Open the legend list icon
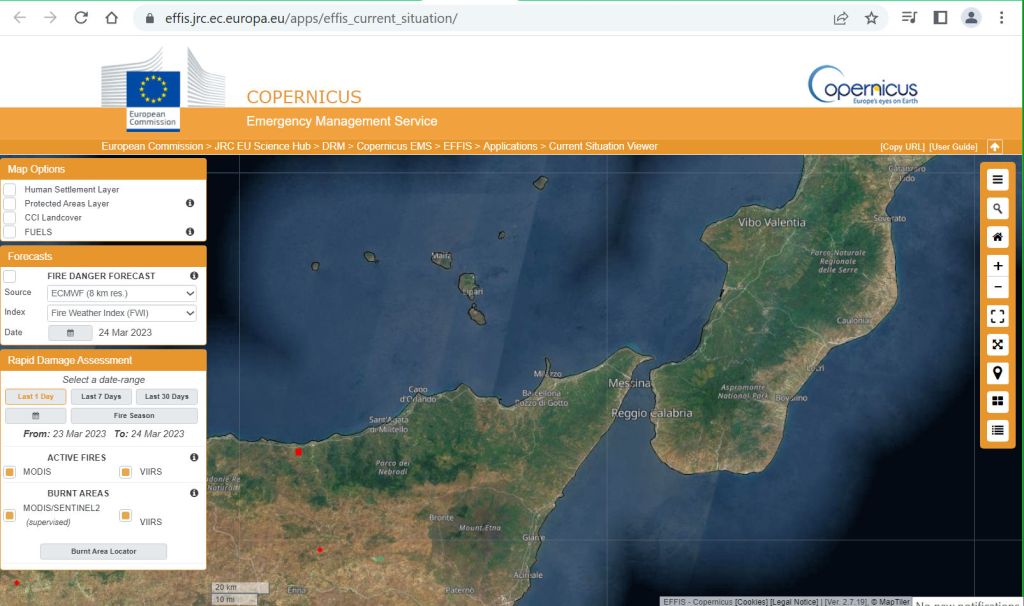 (x=997, y=430)
